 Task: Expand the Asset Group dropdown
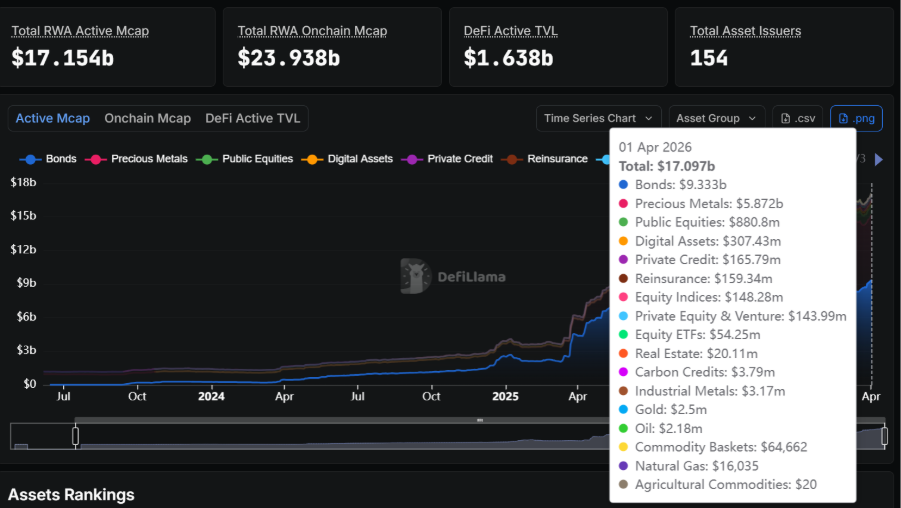pyautogui.click(x=714, y=118)
